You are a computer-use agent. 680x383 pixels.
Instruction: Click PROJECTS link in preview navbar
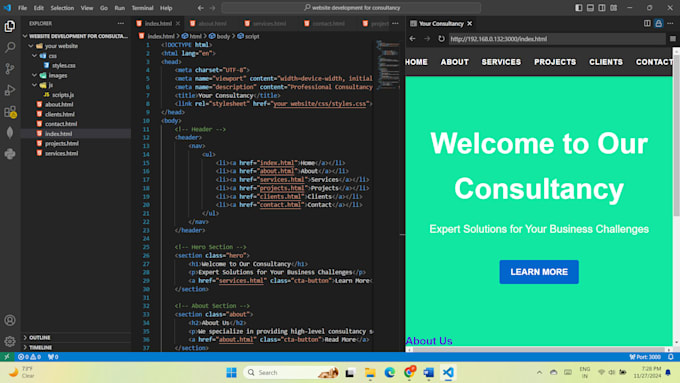tap(555, 62)
